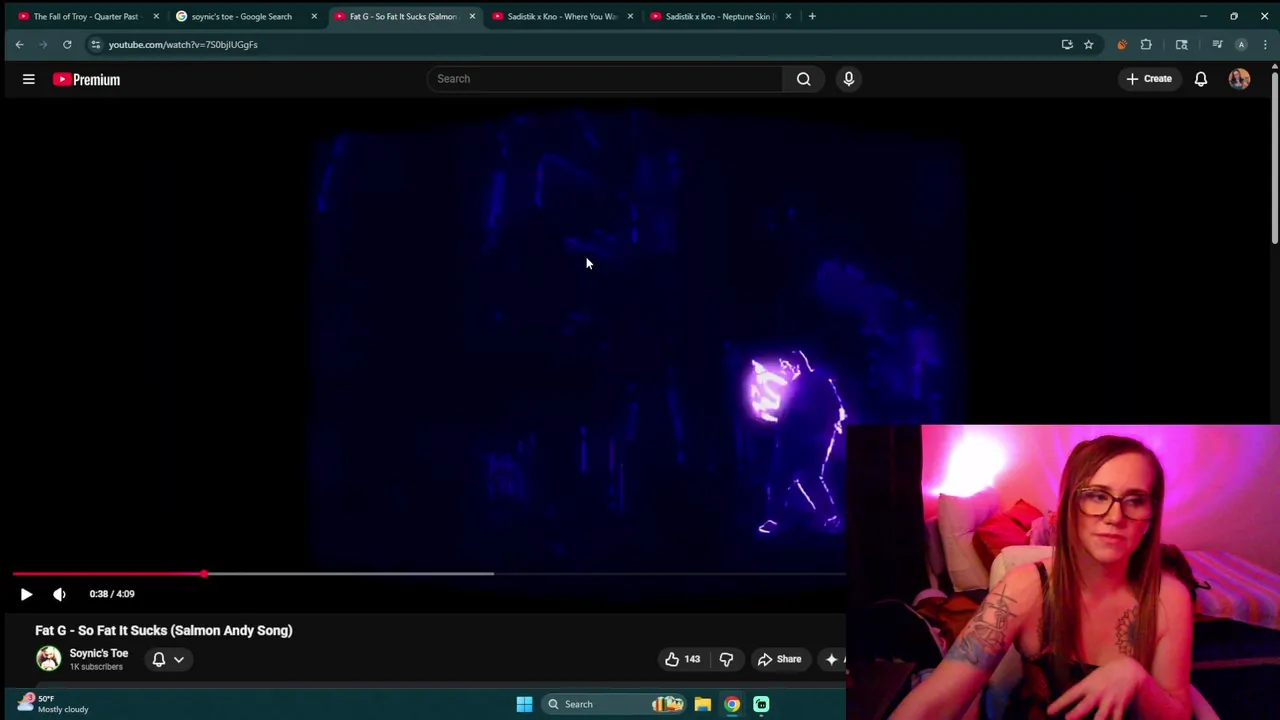The image size is (1280, 720).
Task: Click the sparkle Ask button beside Share
Action: click(x=833, y=659)
